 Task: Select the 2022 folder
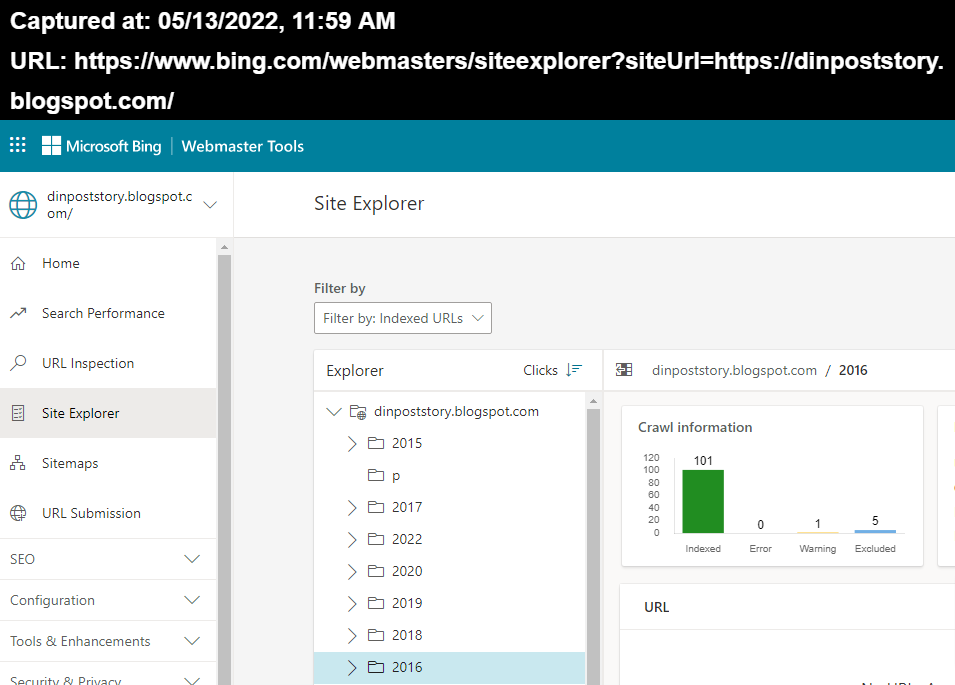pos(407,539)
